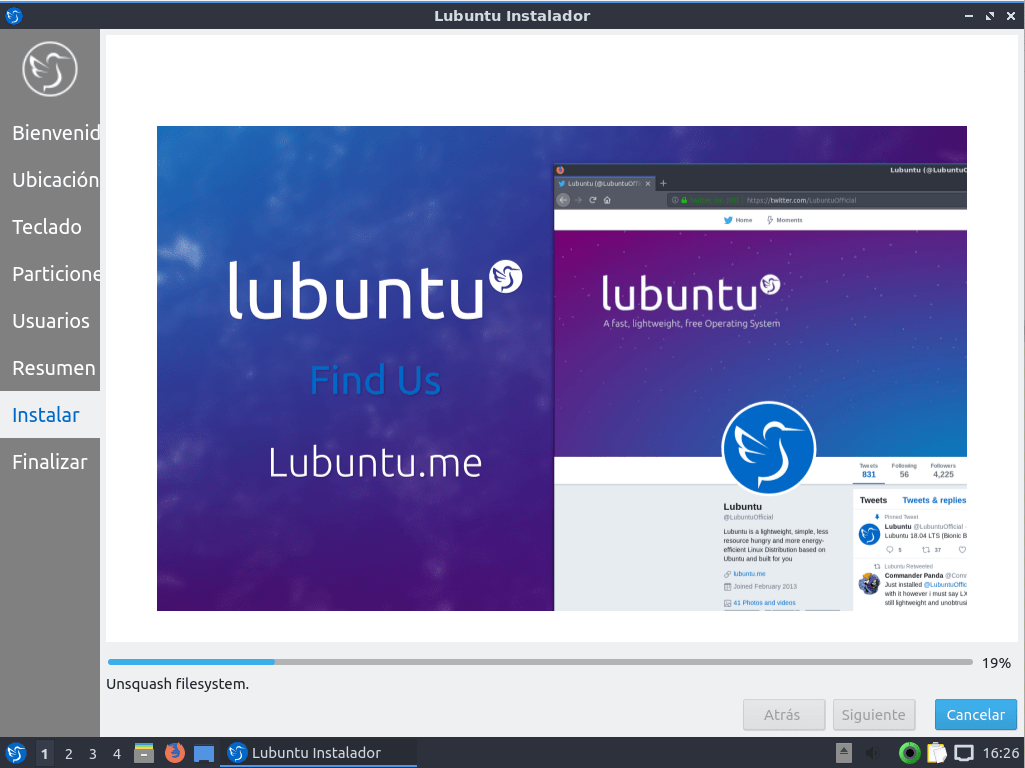Open the Lubuntu application menu
Screen dimensions: 1025x768
click(14, 753)
